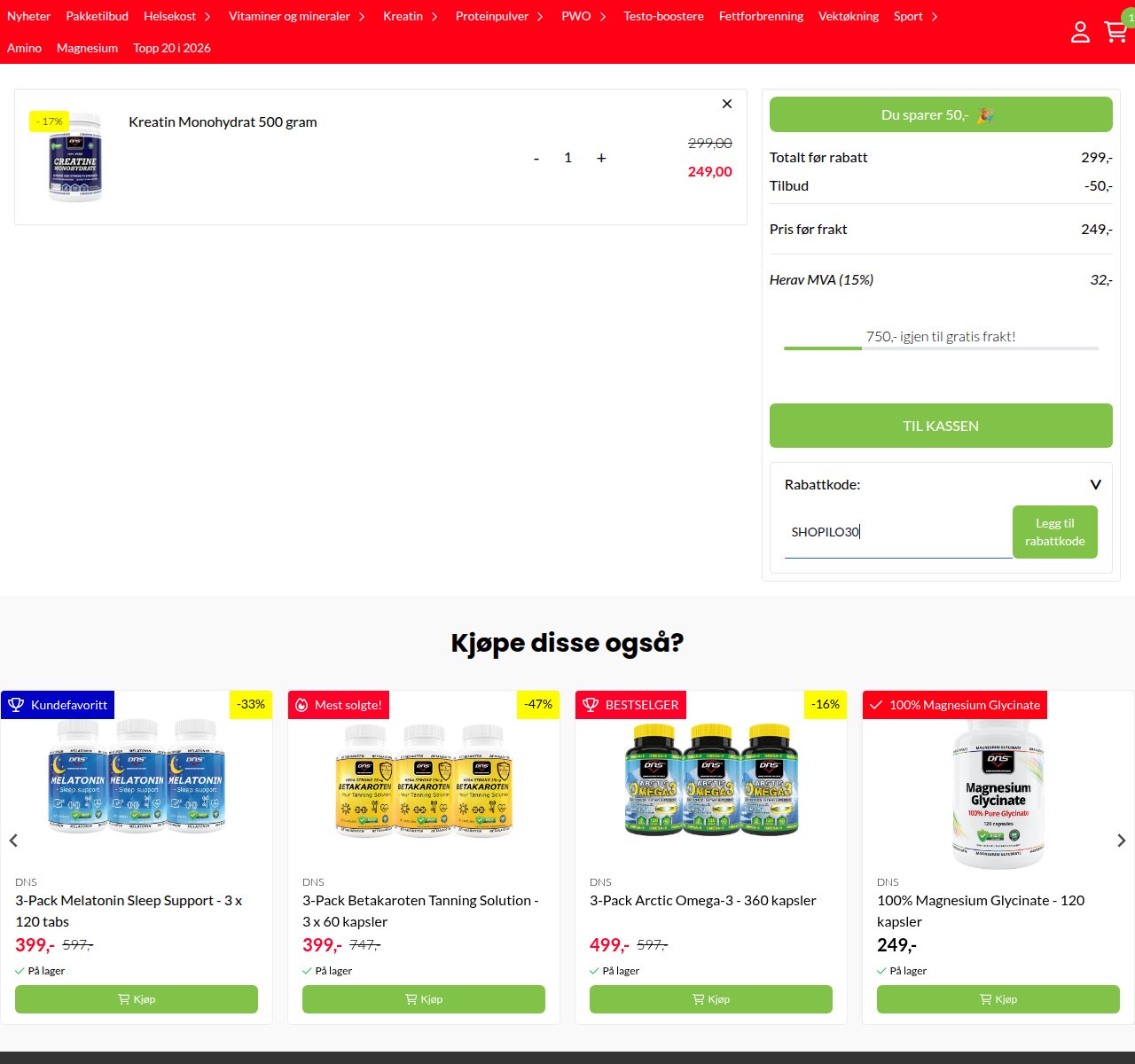Click the Totalt før rabatt label
This screenshot has height=1064, width=1135.
coord(818,157)
